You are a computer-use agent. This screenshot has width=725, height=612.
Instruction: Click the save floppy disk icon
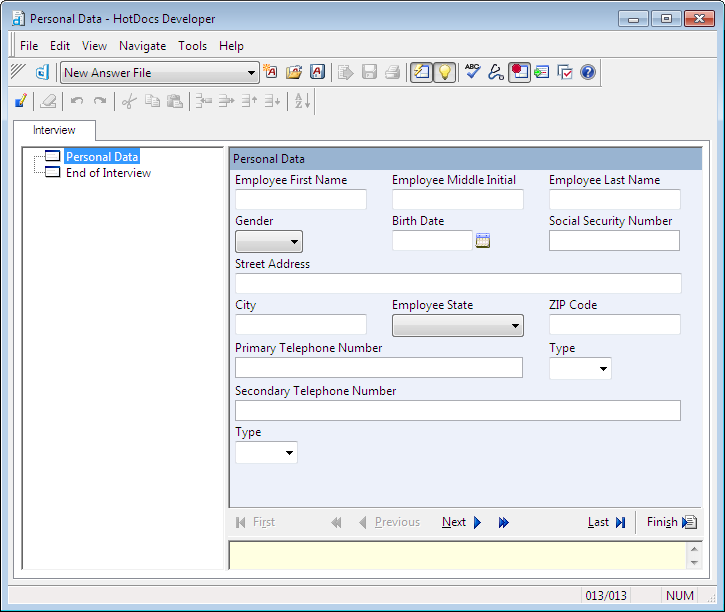tap(369, 72)
